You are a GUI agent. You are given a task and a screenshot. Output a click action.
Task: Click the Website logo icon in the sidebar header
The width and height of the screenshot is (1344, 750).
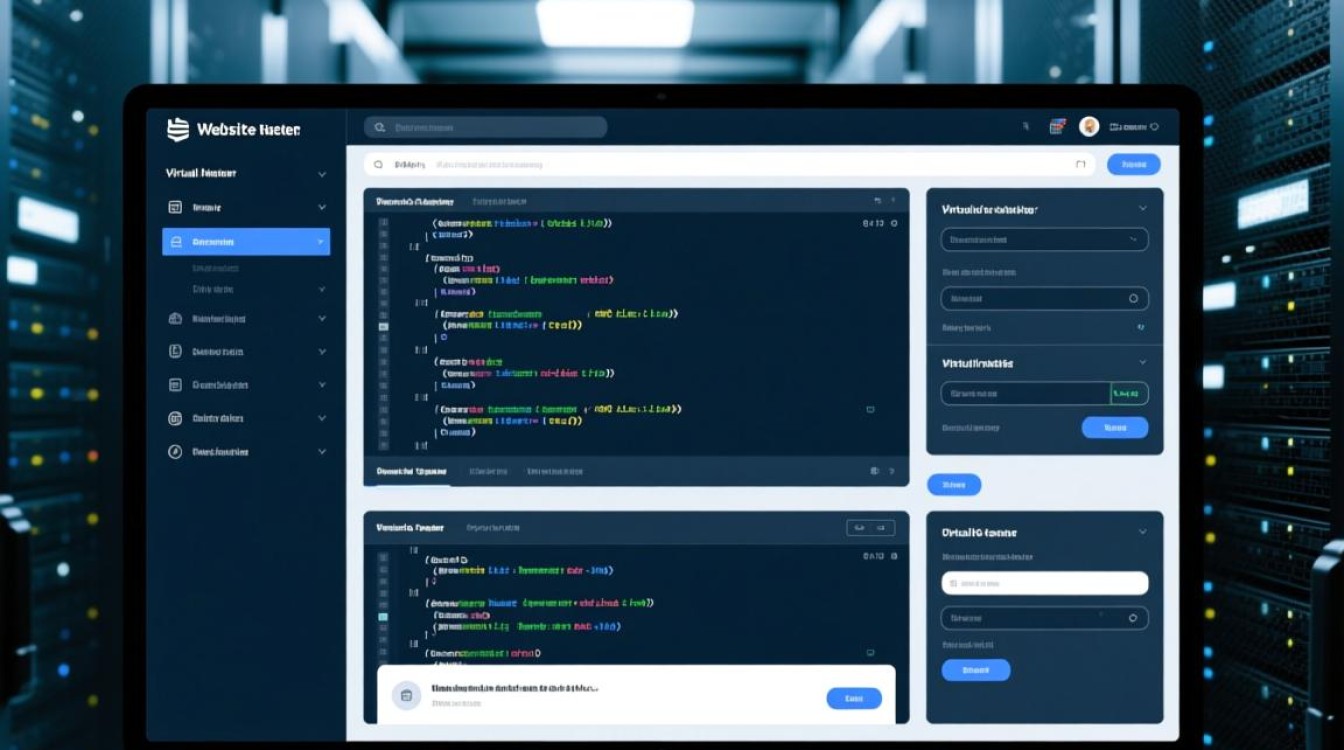(177, 129)
